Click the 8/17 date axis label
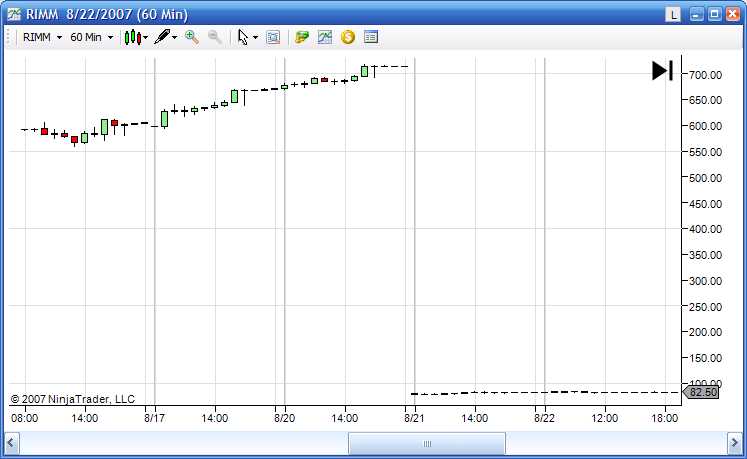747x459 pixels. 154,418
